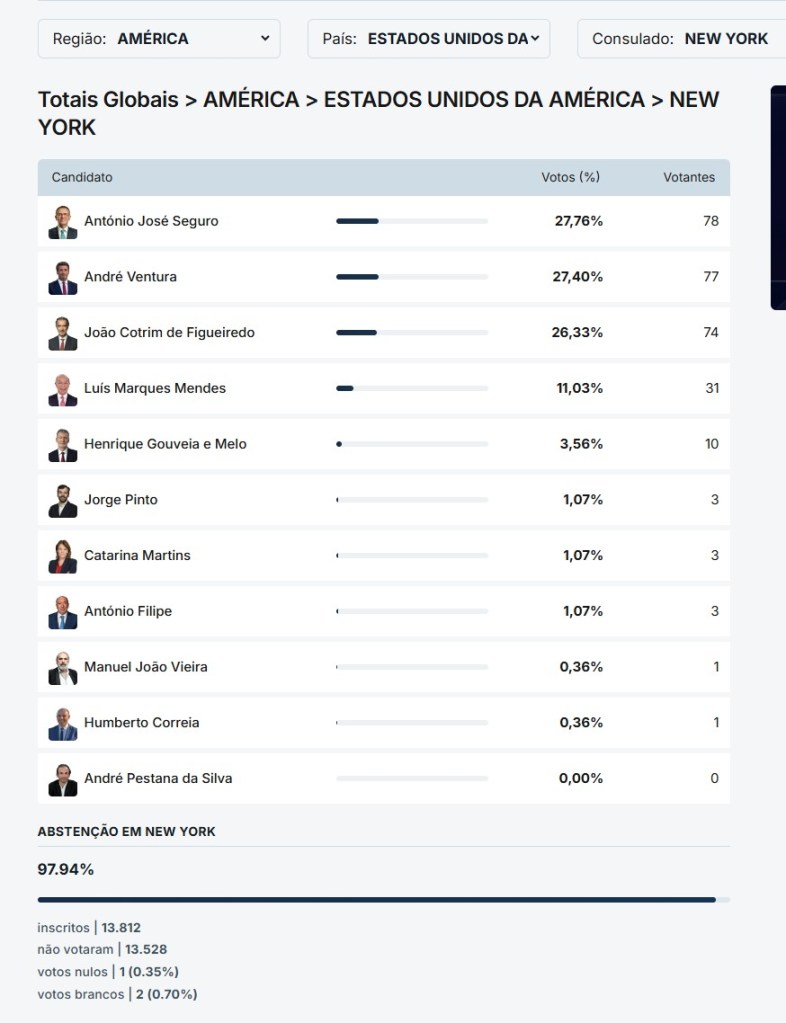Select the António Filipe row name
Viewport: 786px width, 1023px height.
(x=128, y=611)
